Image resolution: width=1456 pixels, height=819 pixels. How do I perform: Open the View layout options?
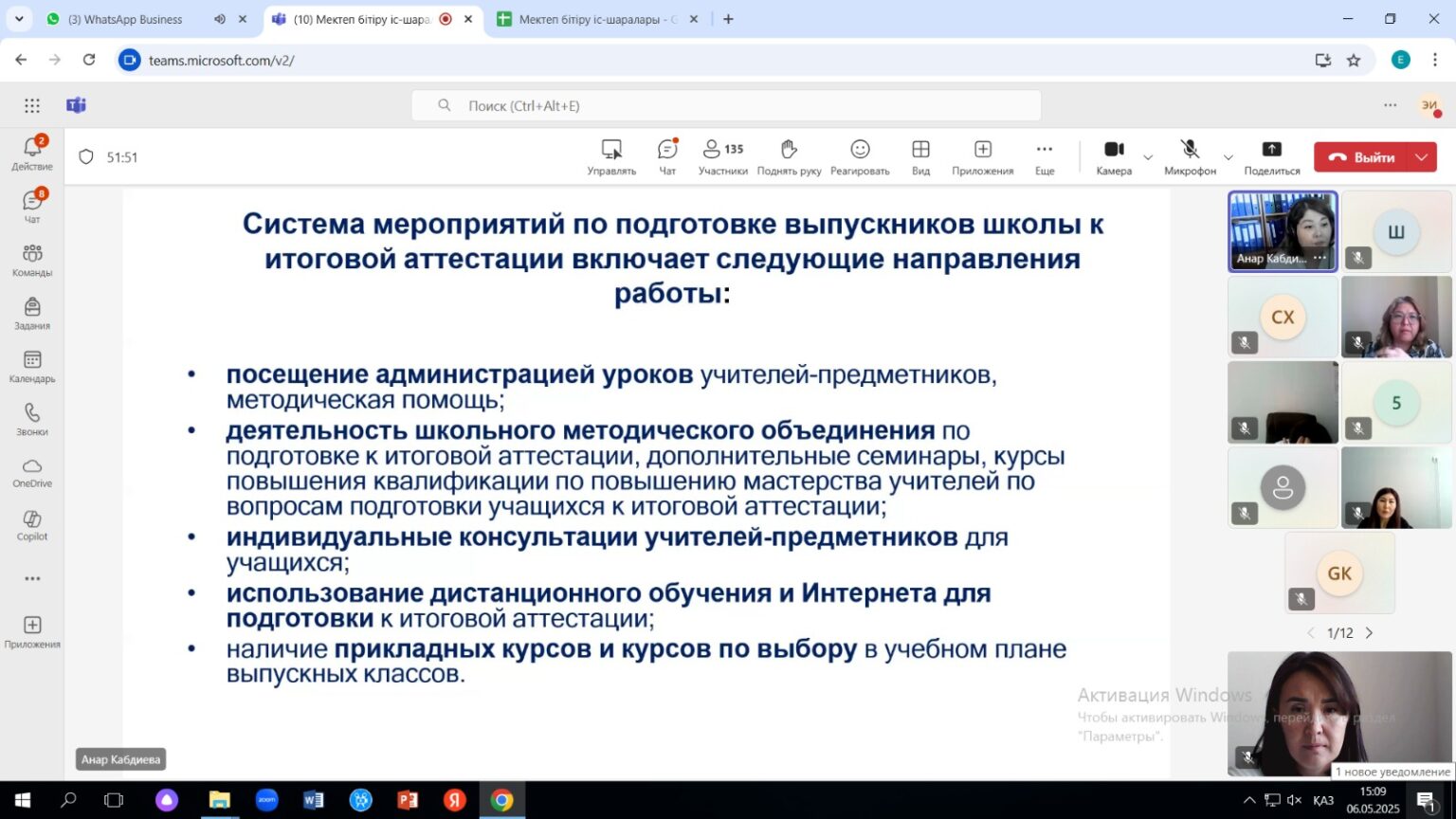click(x=920, y=156)
